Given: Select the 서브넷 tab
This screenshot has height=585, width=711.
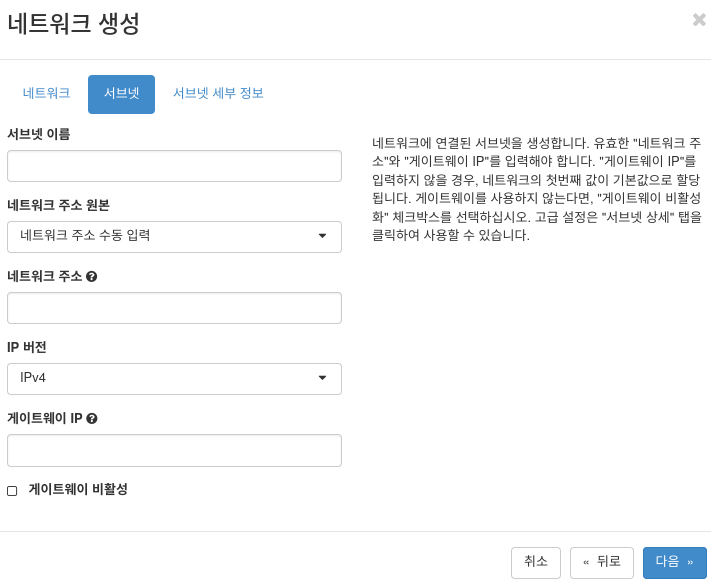Looking at the screenshot, I should (x=122, y=94).
